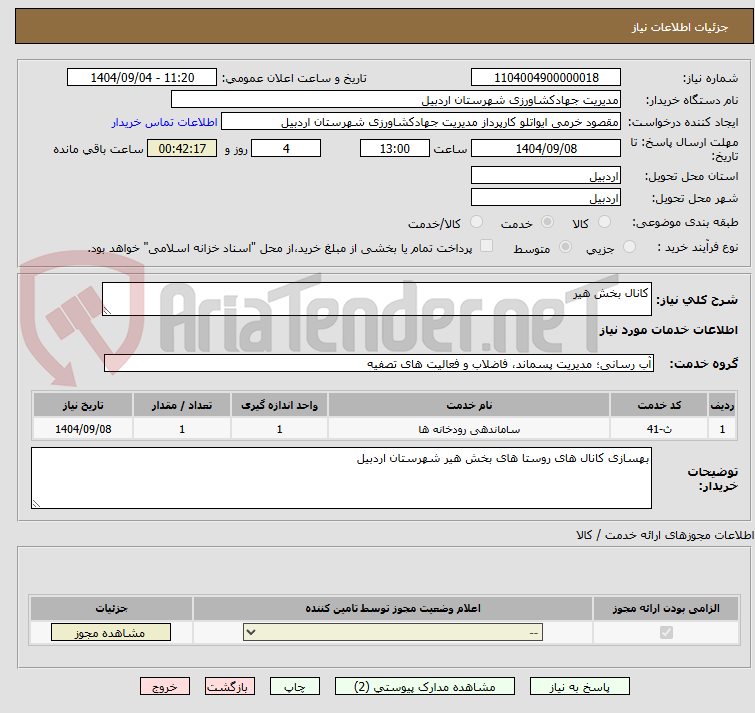Click the remaining days field showing 4
Viewport: 755px width, 713px height.
point(286,148)
